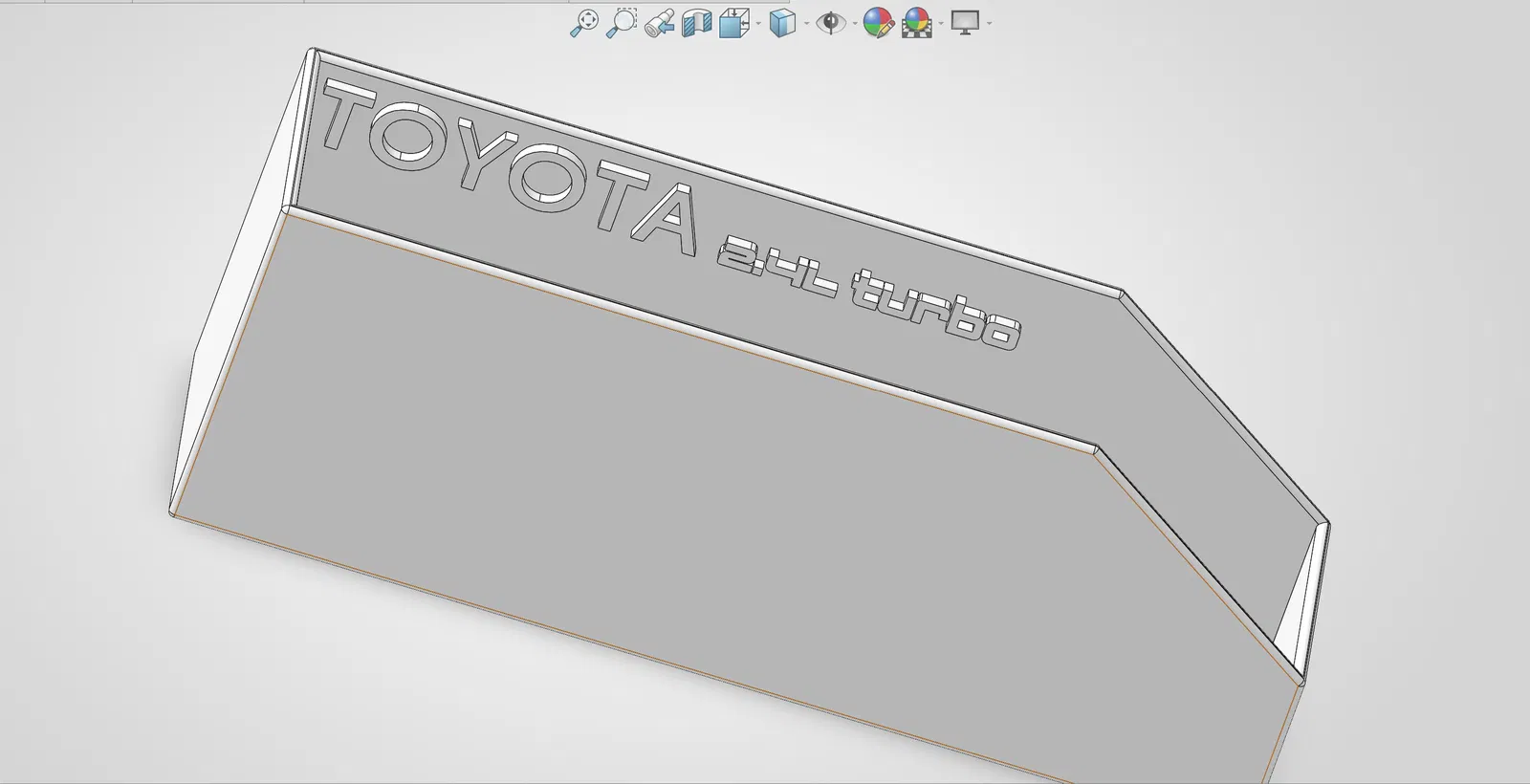
Task: Click the Apply Scene icon
Action: coord(916,23)
